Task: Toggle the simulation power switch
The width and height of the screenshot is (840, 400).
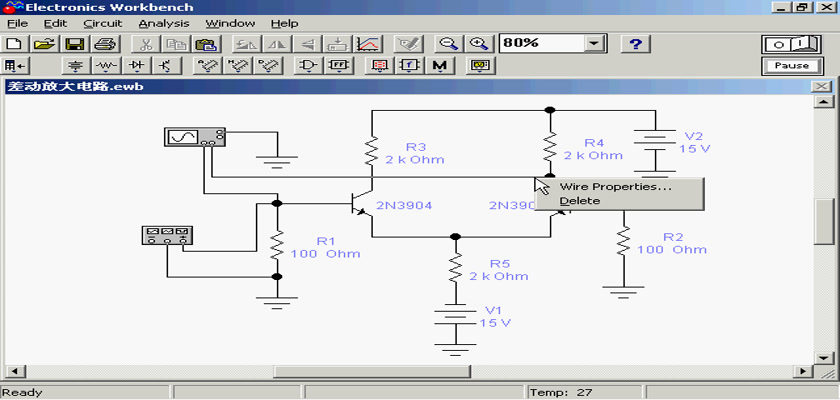Action: pyautogui.click(x=792, y=44)
